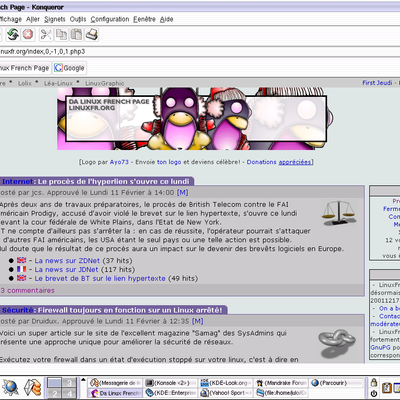400x400 pixels.
Task: Open the First Jeudi link
Action: click(377, 83)
